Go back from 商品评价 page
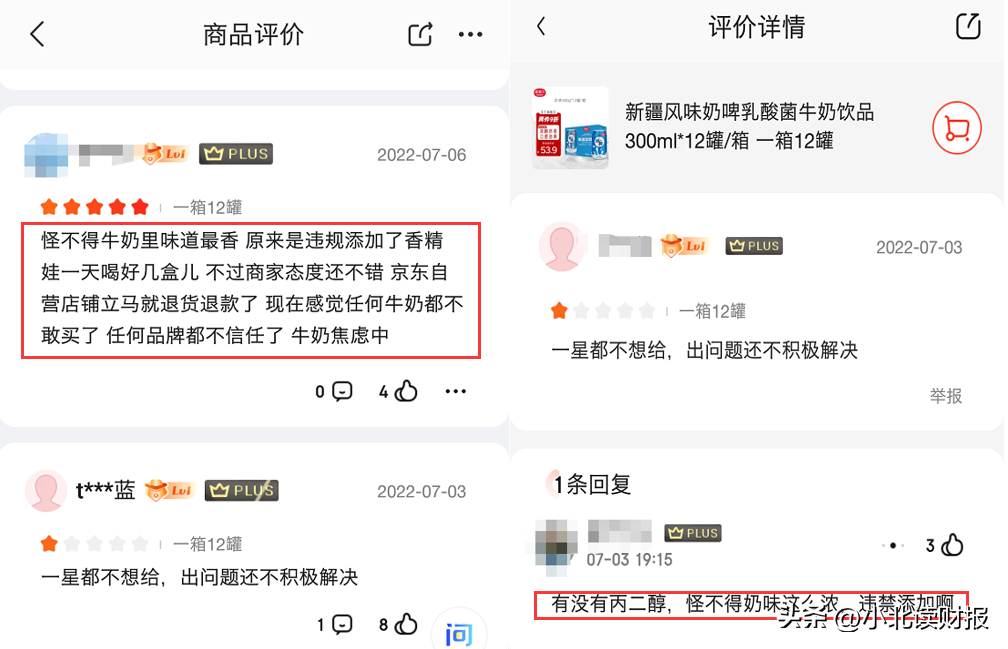The height and width of the screenshot is (649, 1008). pyautogui.click(x=37, y=34)
